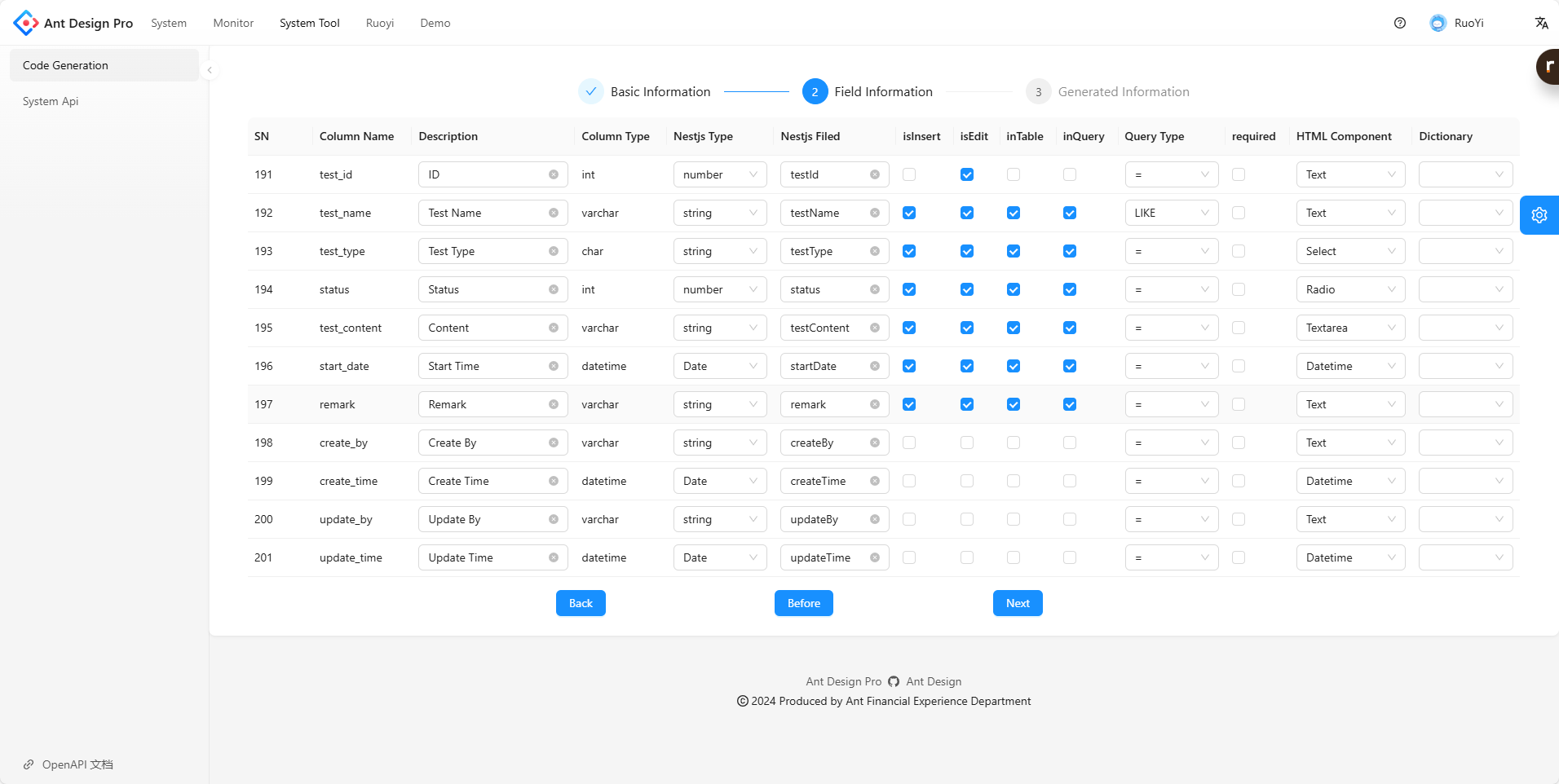Click the RuoYi user avatar
This screenshot has height=784, width=1559.
tap(1438, 23)
